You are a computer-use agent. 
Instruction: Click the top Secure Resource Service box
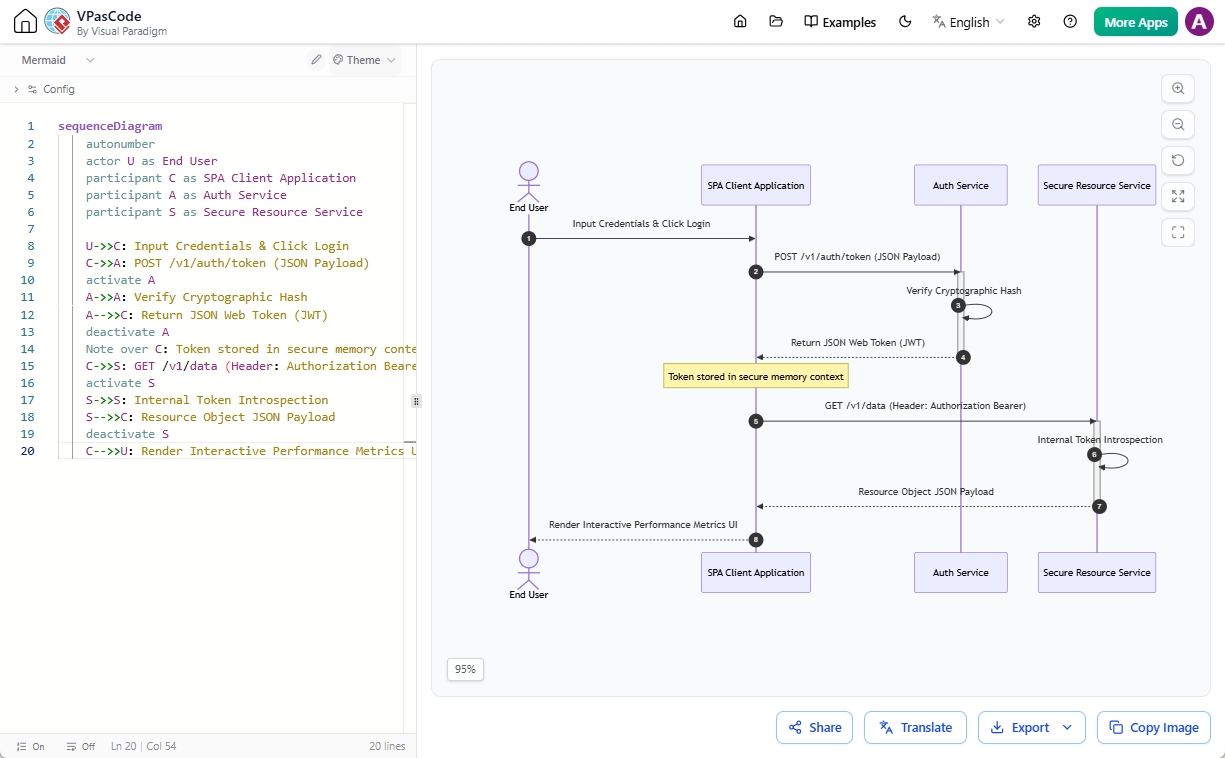[1097, 185]
